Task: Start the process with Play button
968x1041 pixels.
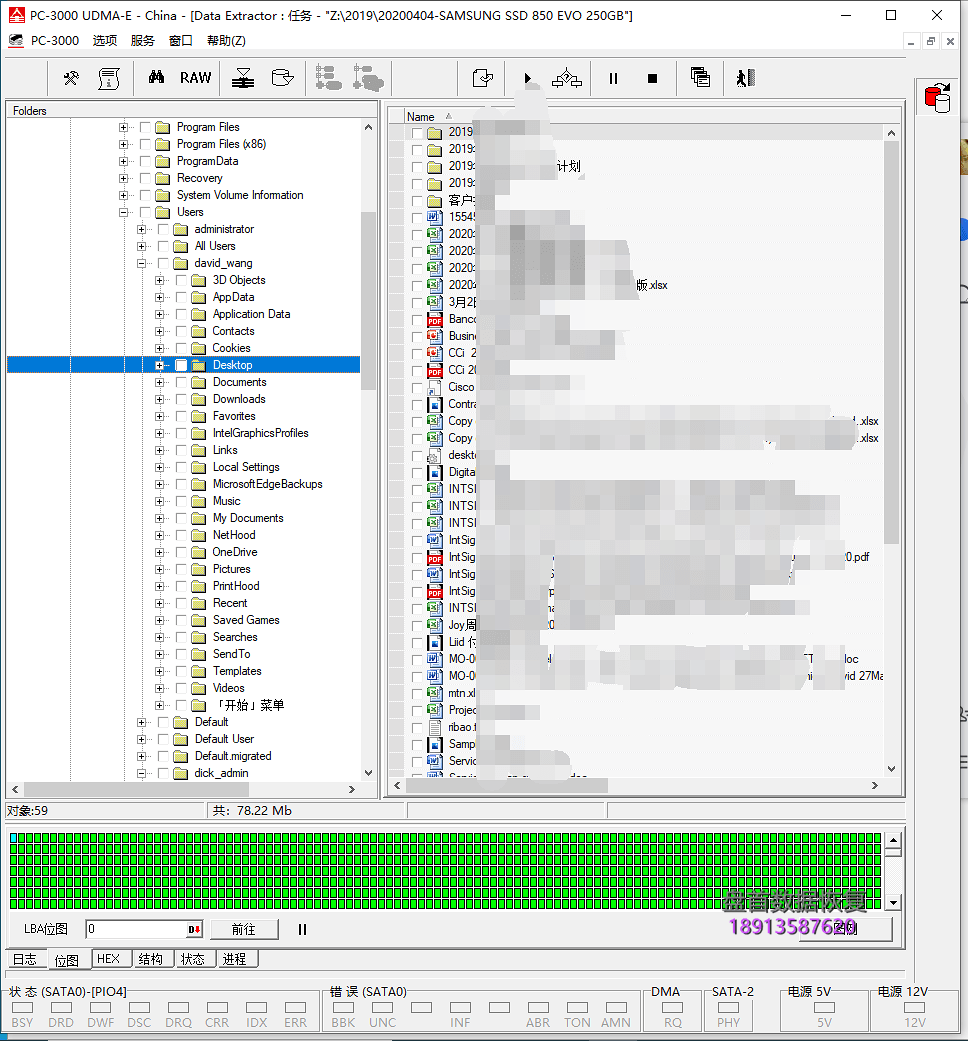Action: pyautogui.click(x=527, y=78)
